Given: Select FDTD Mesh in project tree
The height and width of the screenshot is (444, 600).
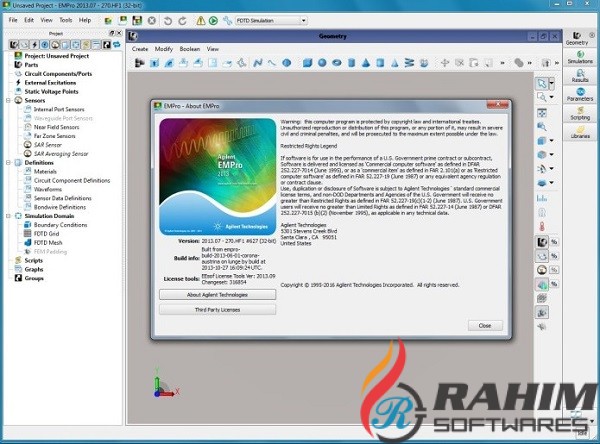Looking at the screenshot, I should tap(48, 243).
